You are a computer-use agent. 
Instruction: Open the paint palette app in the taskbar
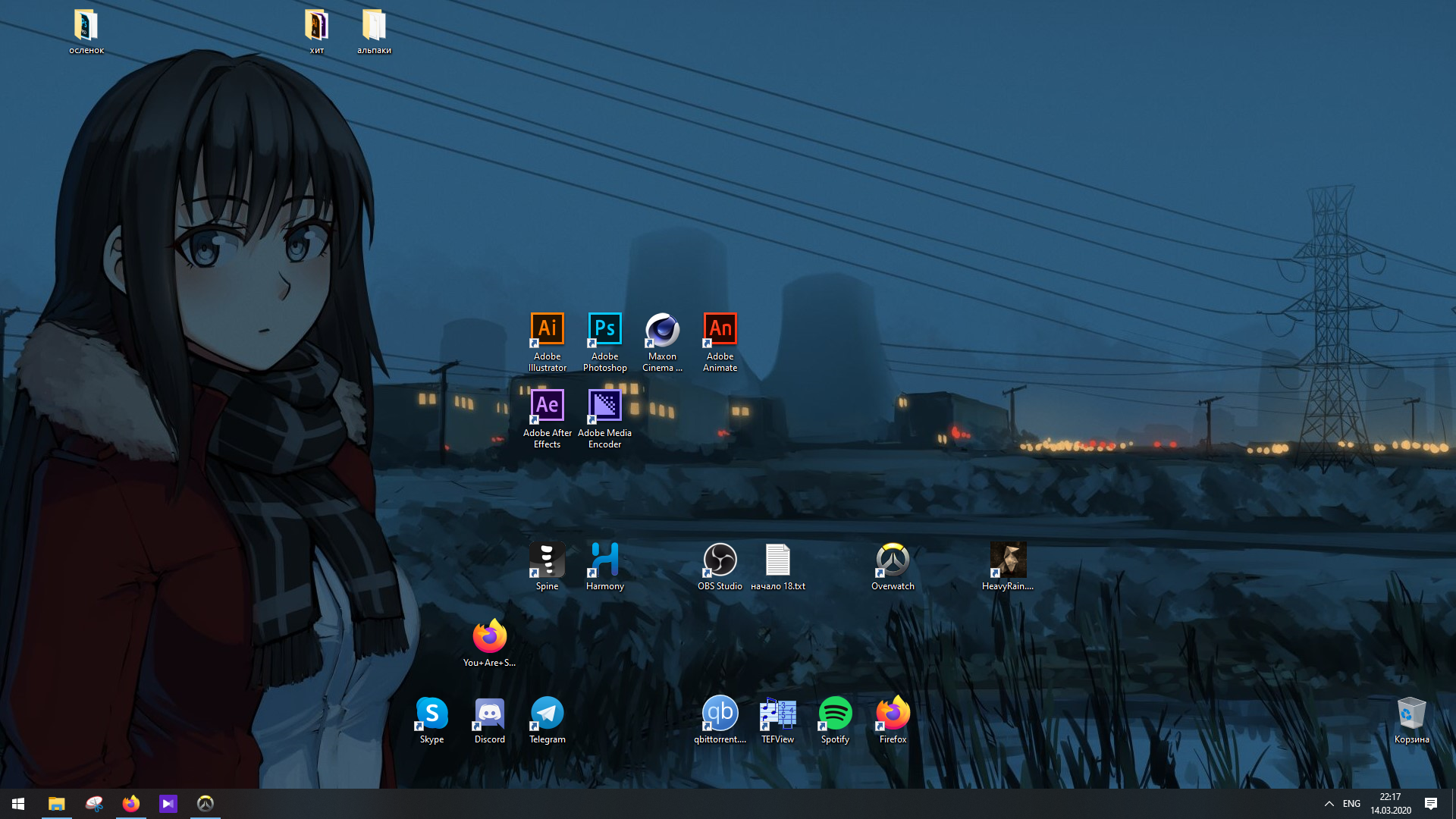pyautogui.click(x=93, y=804)
